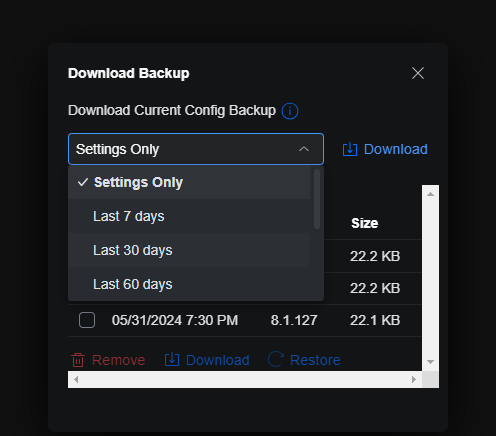Click the Remove text button

click(118, 360)
